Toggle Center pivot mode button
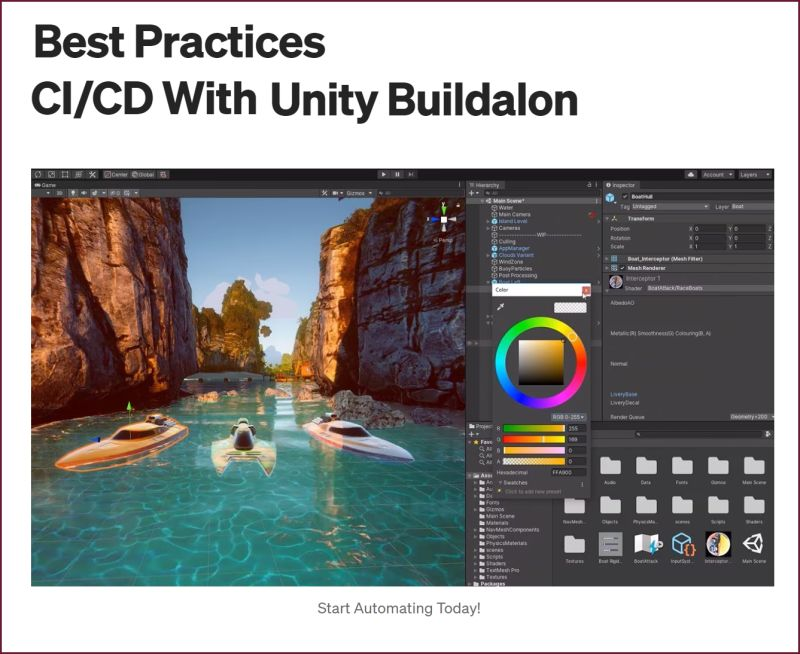The width and height of the screenshot is (800, 654). [x=116, y=174]
